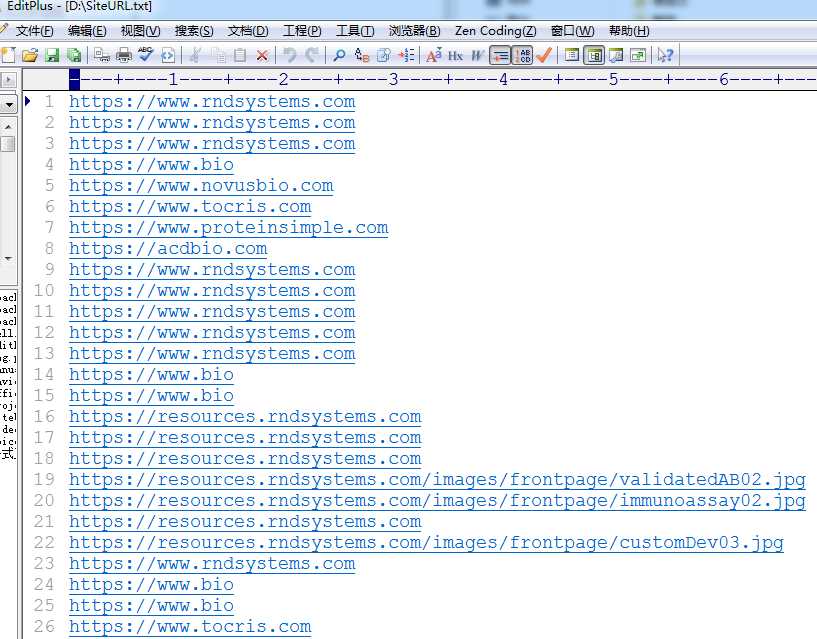Click tocris.com link on line 6

tap(190, 206)
